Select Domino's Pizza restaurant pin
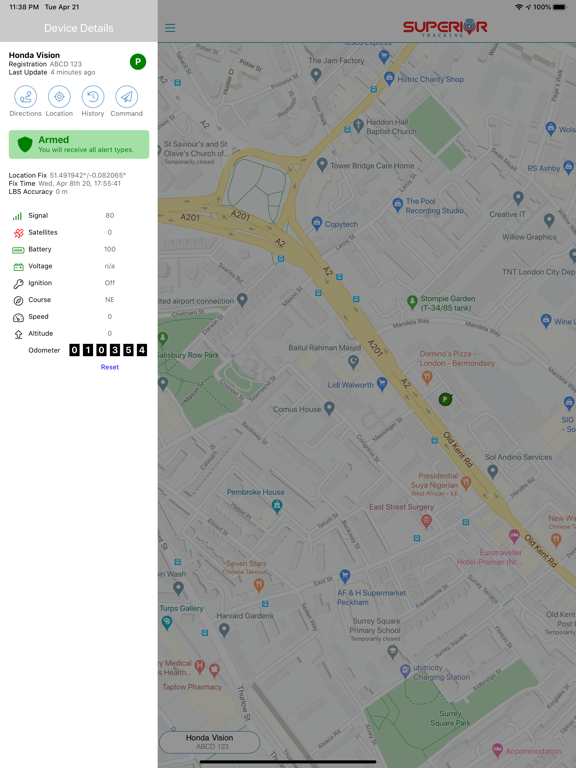The width and height of the screenshot is (576, 768). coord(427,376)
